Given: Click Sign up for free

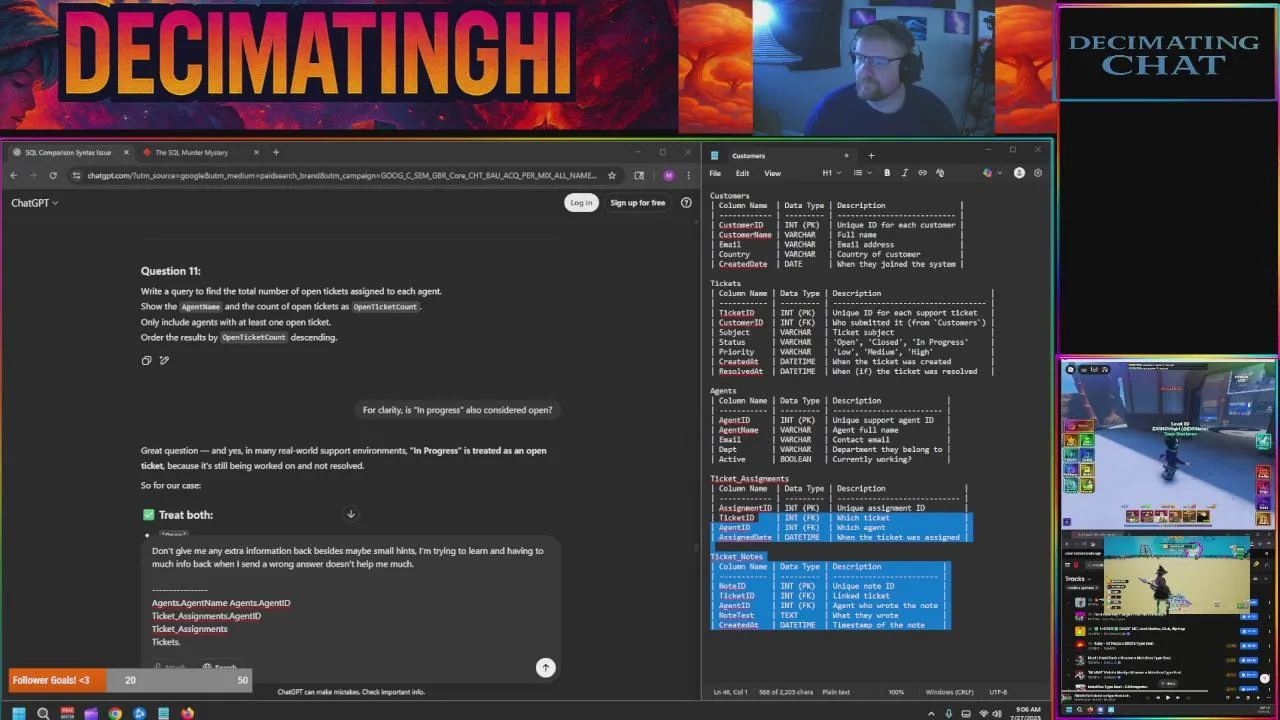Looking at the screenshot, I should click(637, 203).
